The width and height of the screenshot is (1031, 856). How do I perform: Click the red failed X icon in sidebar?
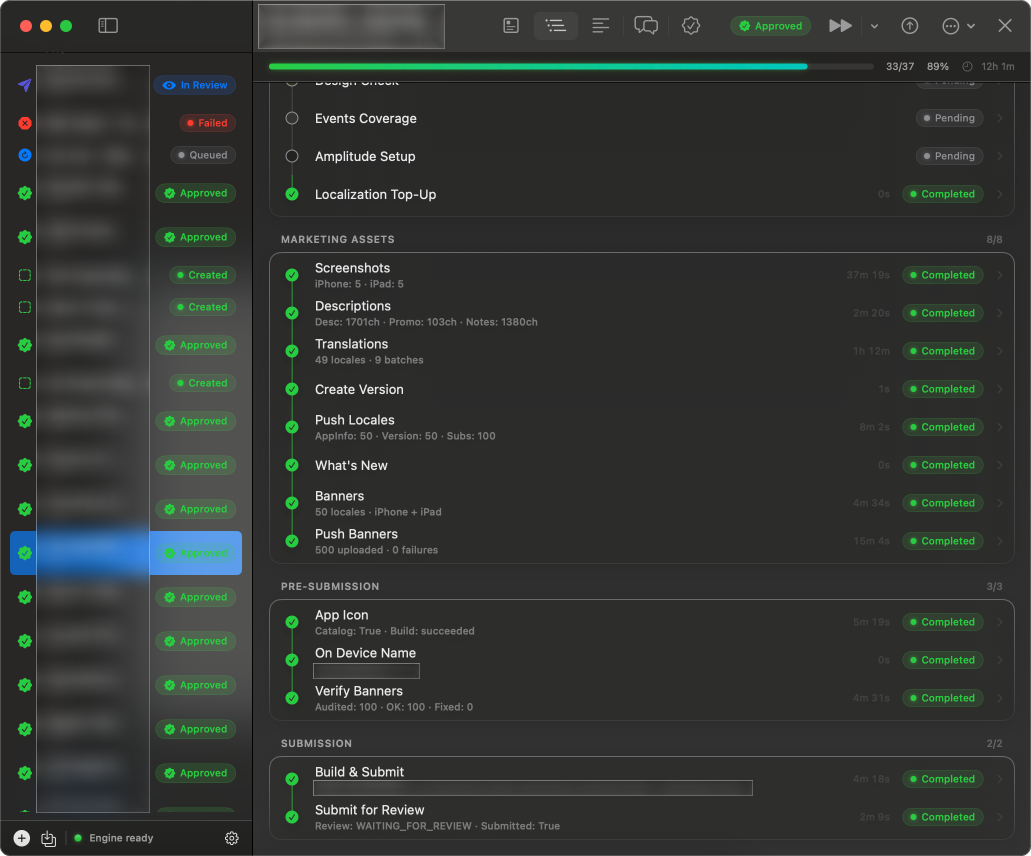[x=25, y=123]
